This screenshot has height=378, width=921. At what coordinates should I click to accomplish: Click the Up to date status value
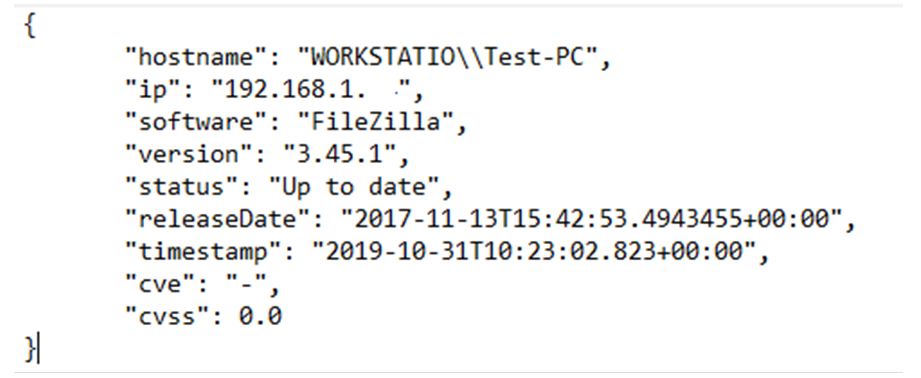[354, 187]
